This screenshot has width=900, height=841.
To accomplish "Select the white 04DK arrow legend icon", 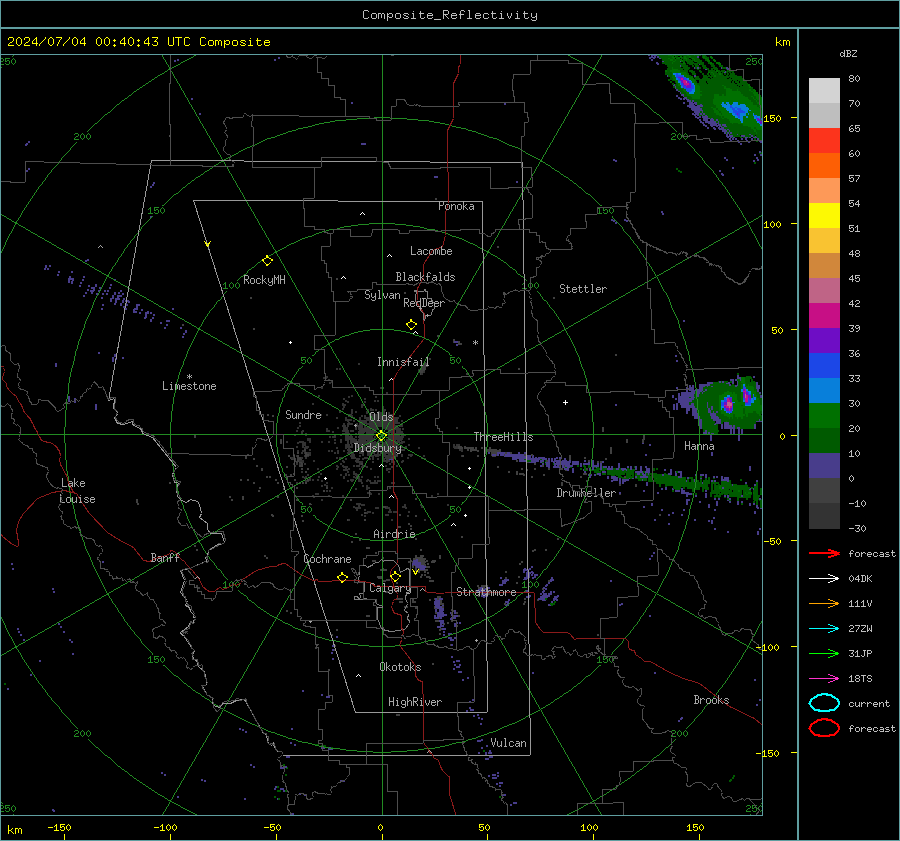I will [x=824, y=578].
